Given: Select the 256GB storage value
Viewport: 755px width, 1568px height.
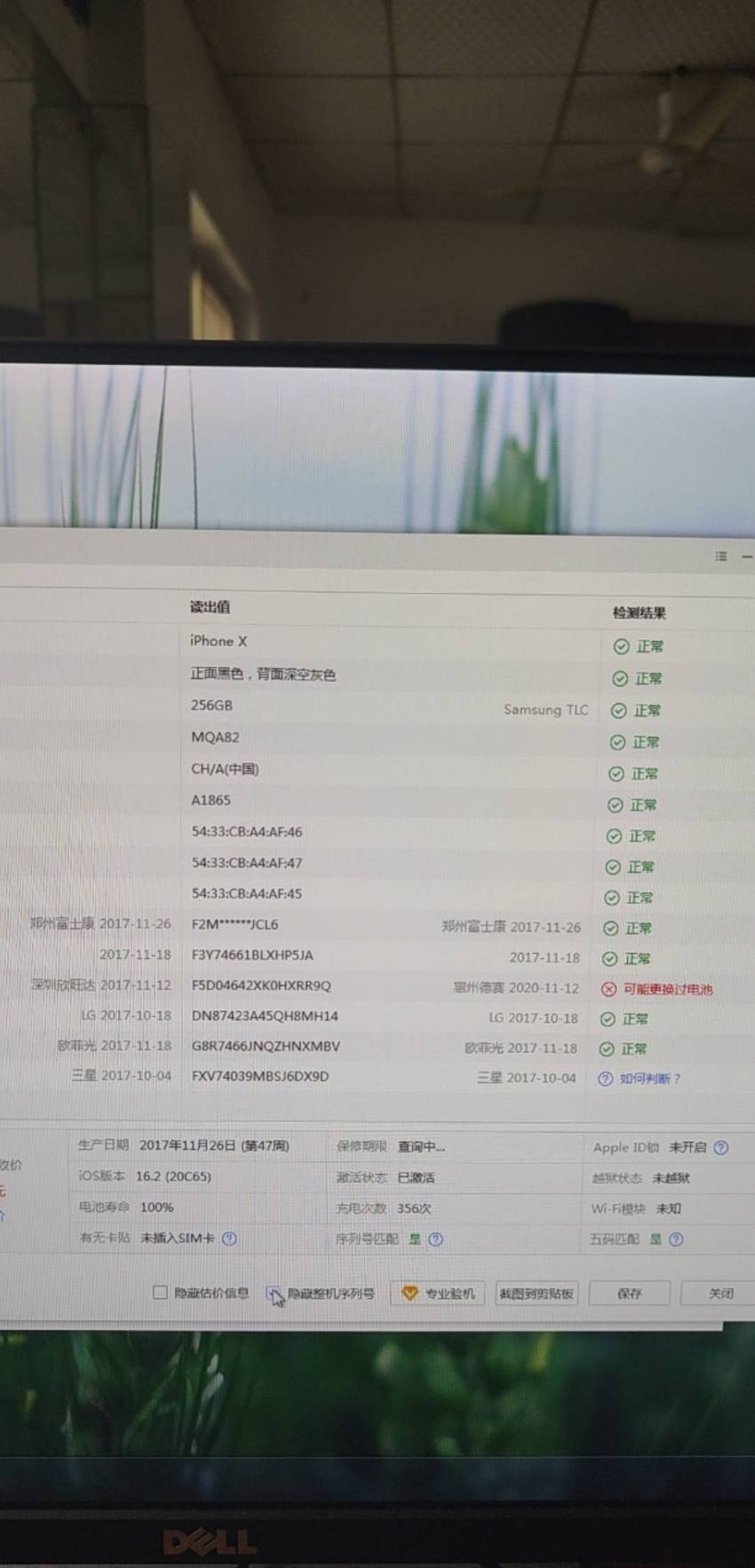Looking at the screenshot, I should (x=211, y=705).
